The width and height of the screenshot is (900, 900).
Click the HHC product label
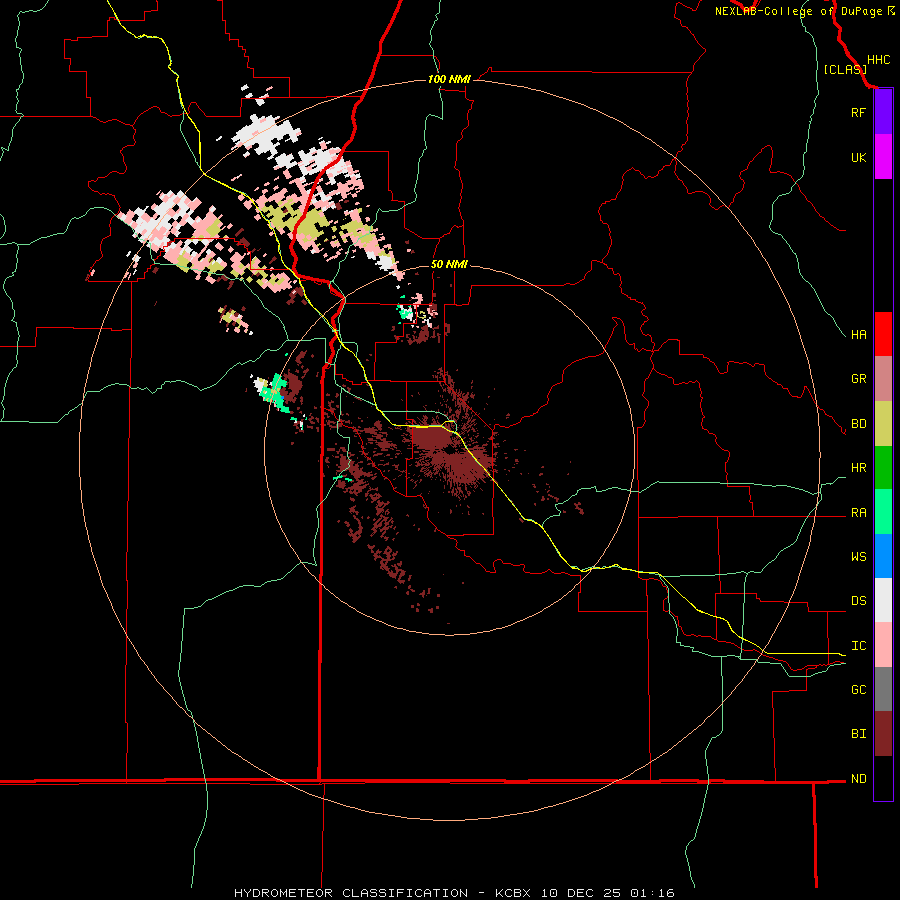click(x=878, y=60)
